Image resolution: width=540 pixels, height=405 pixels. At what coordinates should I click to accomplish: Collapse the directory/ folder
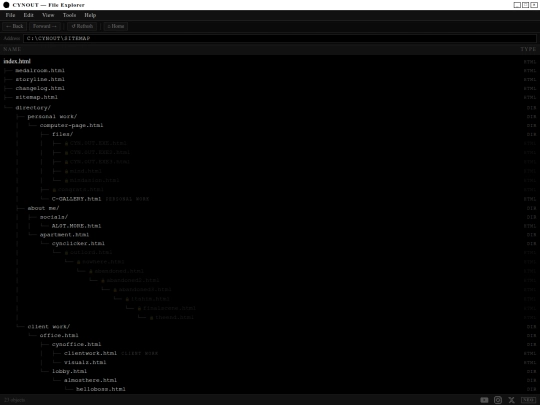33,108
